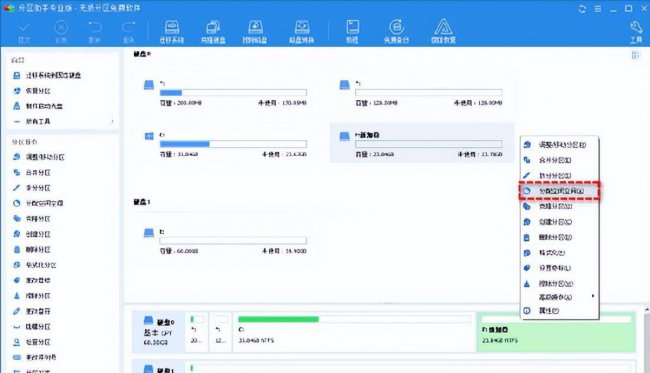
Task: Select context menu 合并分区 entry
Action: coord(559,160)
